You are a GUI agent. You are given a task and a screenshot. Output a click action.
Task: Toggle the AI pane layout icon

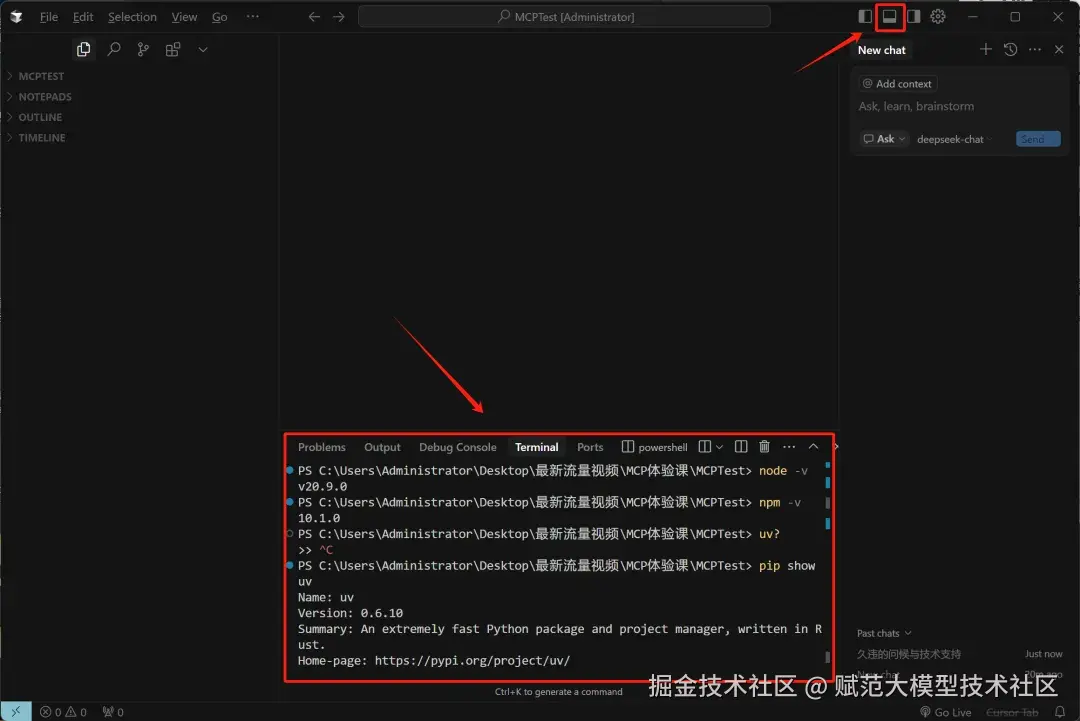[x=913, y=17]
